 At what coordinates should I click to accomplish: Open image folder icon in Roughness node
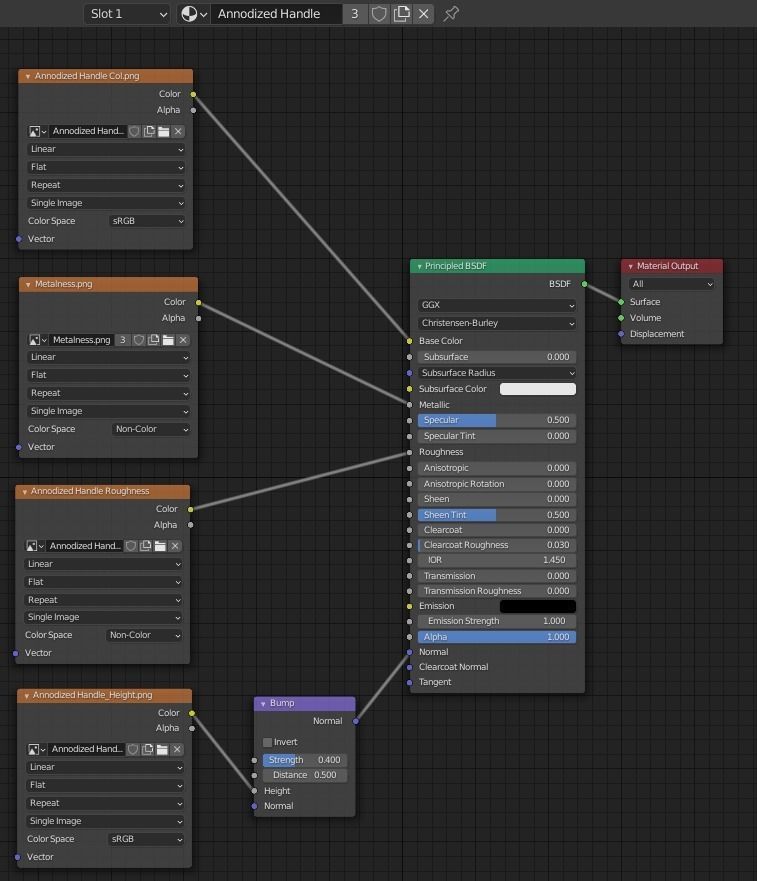click(160, 546)
